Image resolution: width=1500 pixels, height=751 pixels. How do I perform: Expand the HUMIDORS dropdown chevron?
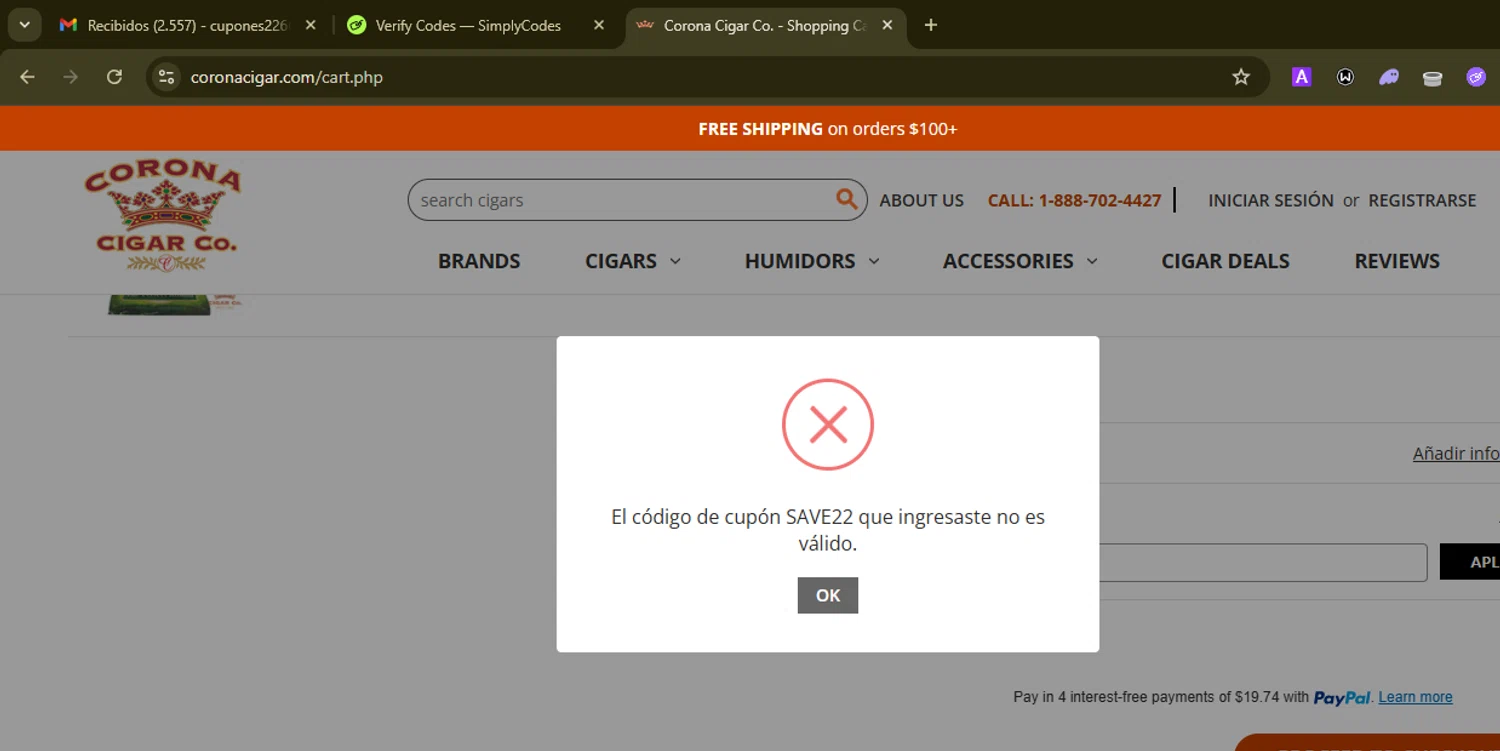point(873,261)
